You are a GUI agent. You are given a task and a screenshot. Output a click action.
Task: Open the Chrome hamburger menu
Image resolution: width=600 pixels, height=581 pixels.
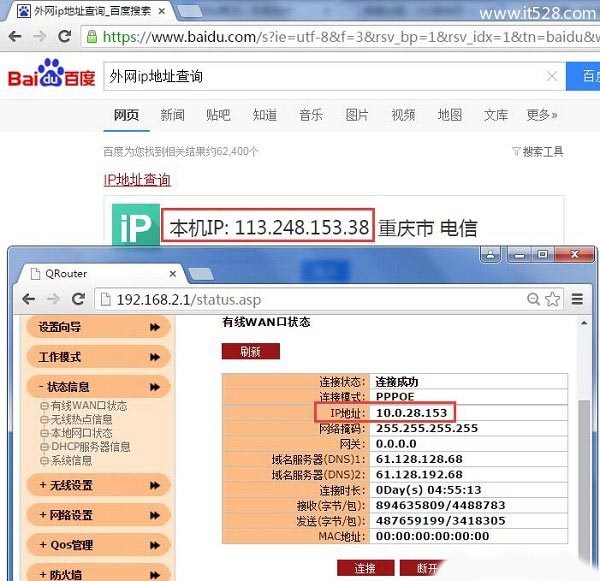(577, 299)
